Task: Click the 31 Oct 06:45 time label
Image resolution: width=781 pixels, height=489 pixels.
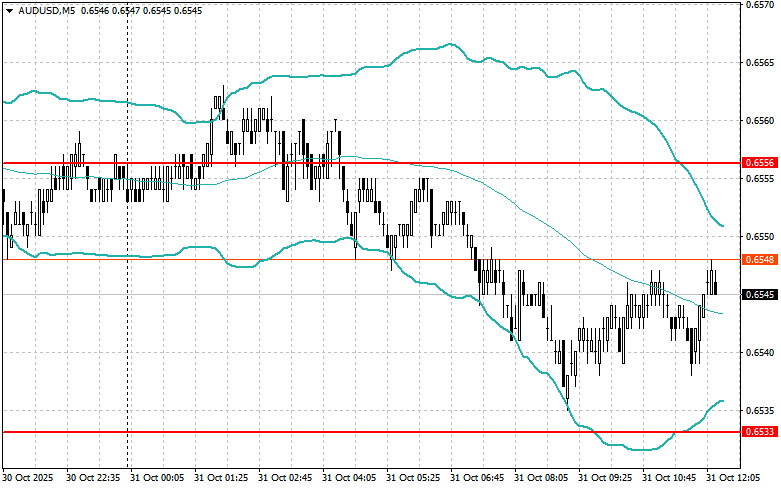Action: coord(477,478)
